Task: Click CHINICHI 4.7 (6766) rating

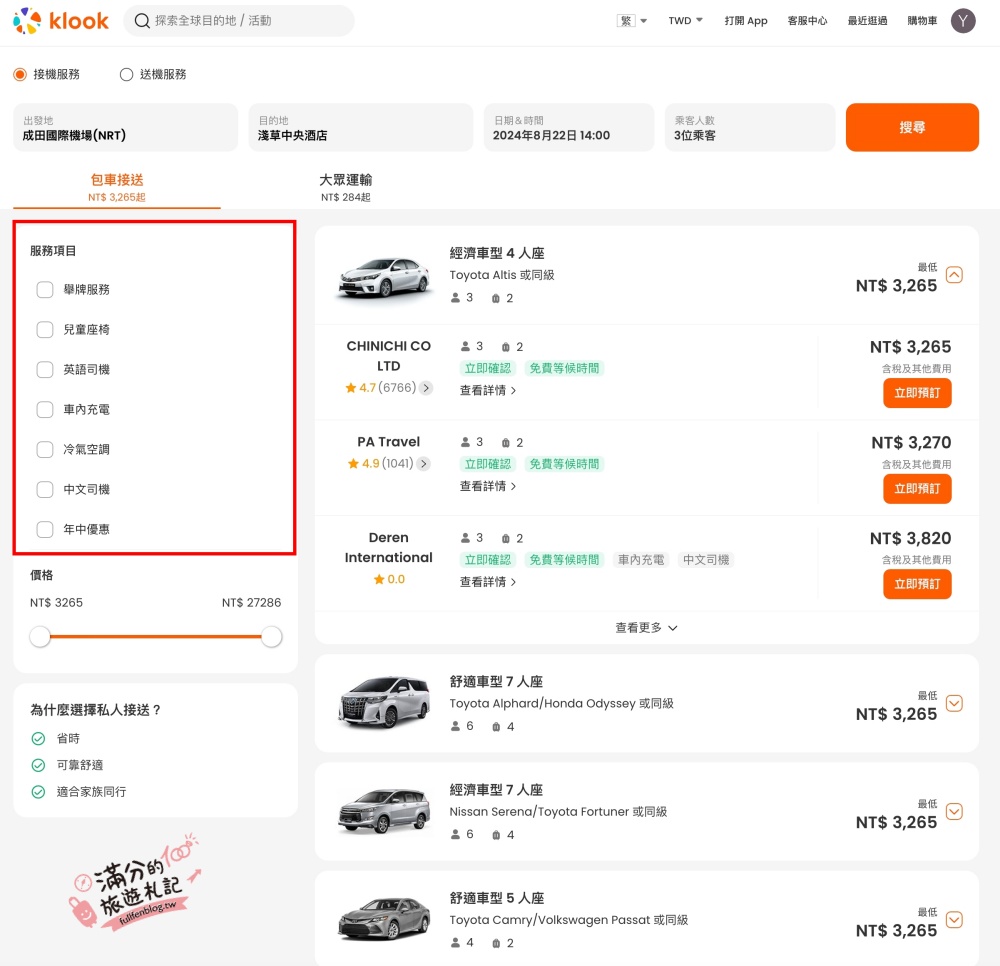Action: coord(381,388)
